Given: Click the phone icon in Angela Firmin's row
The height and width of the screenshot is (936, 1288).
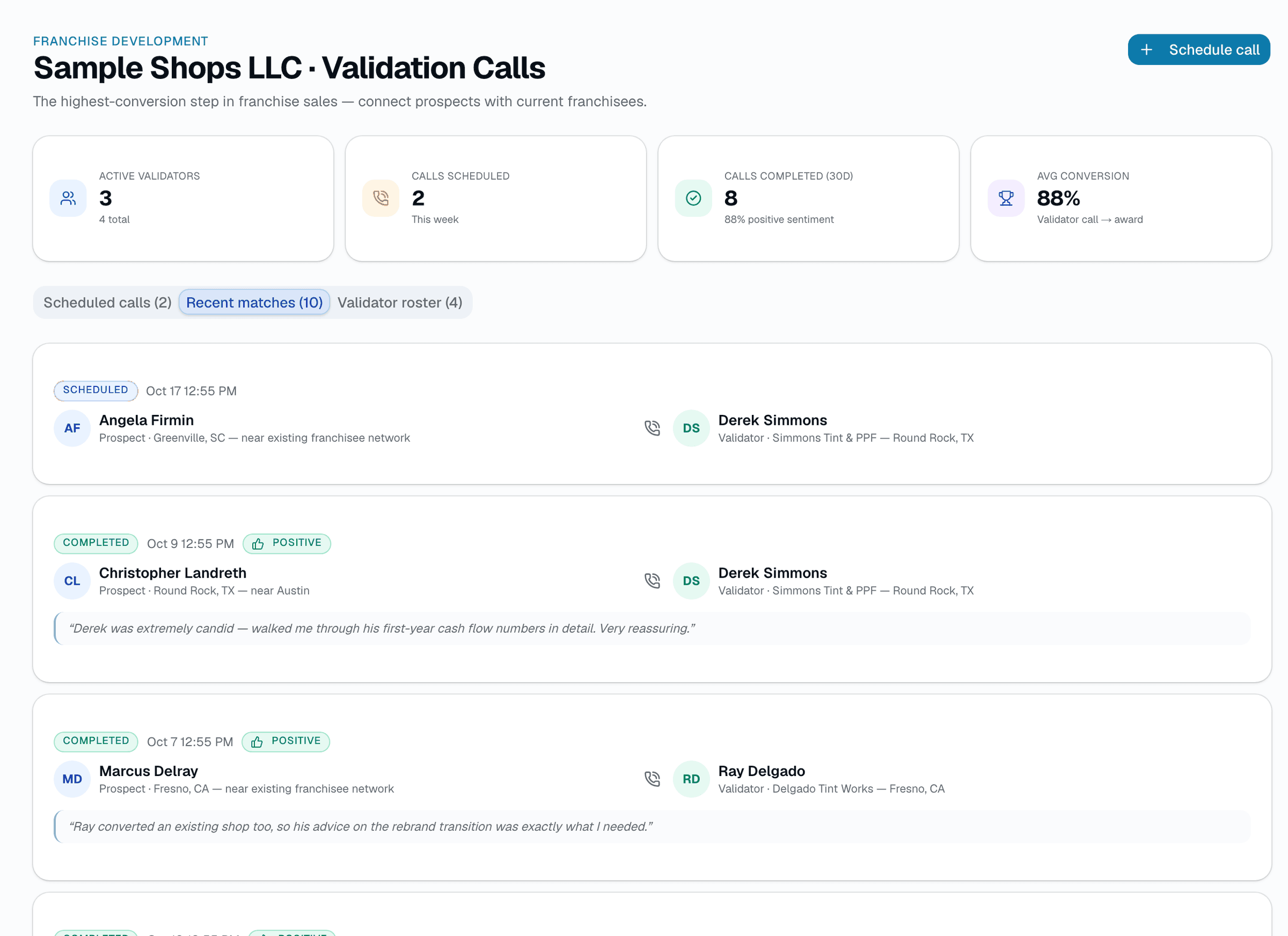Looking at the screenshot, I should (653, 428).
